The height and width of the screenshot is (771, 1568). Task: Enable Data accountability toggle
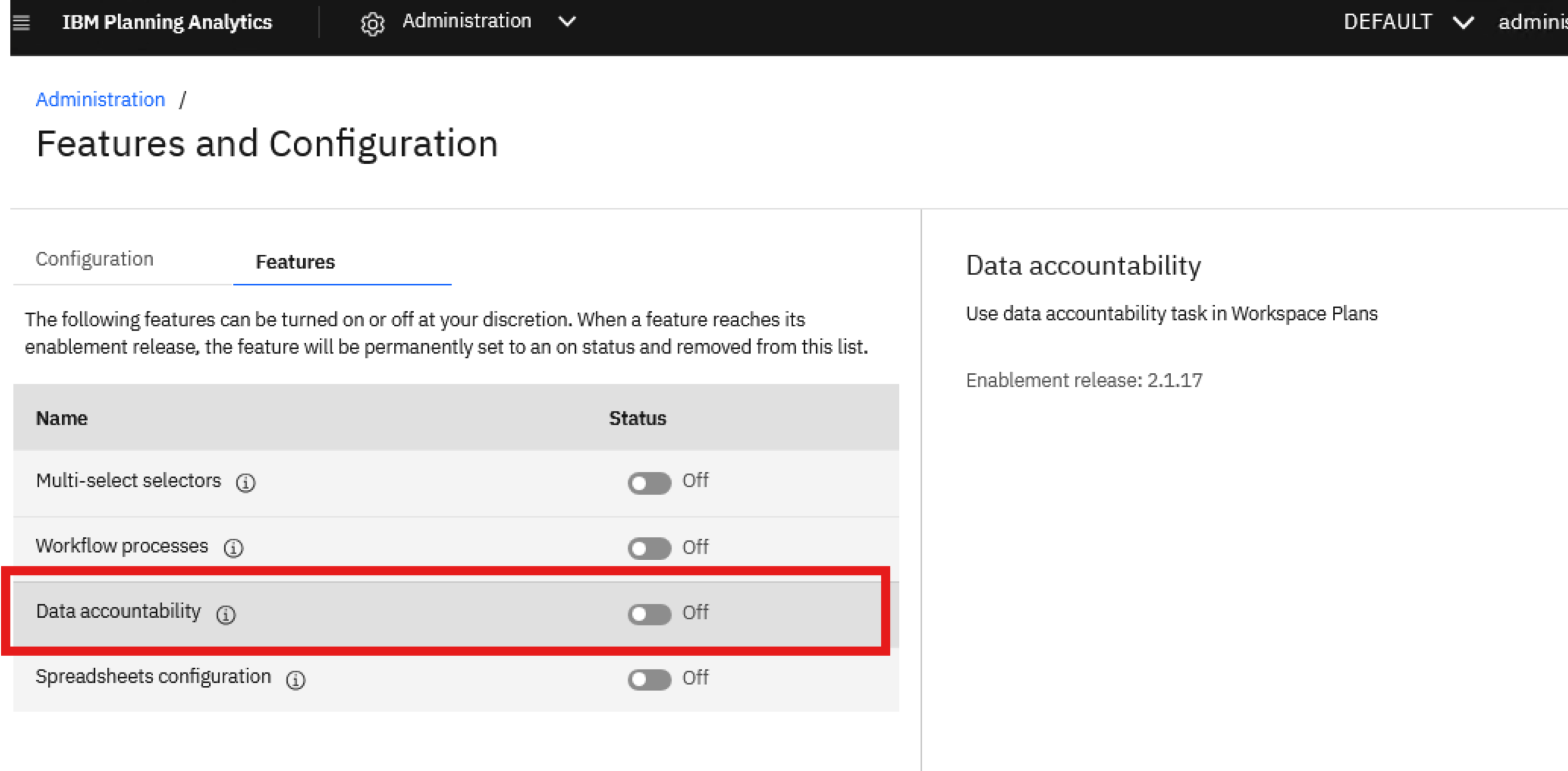pos(649,613)
